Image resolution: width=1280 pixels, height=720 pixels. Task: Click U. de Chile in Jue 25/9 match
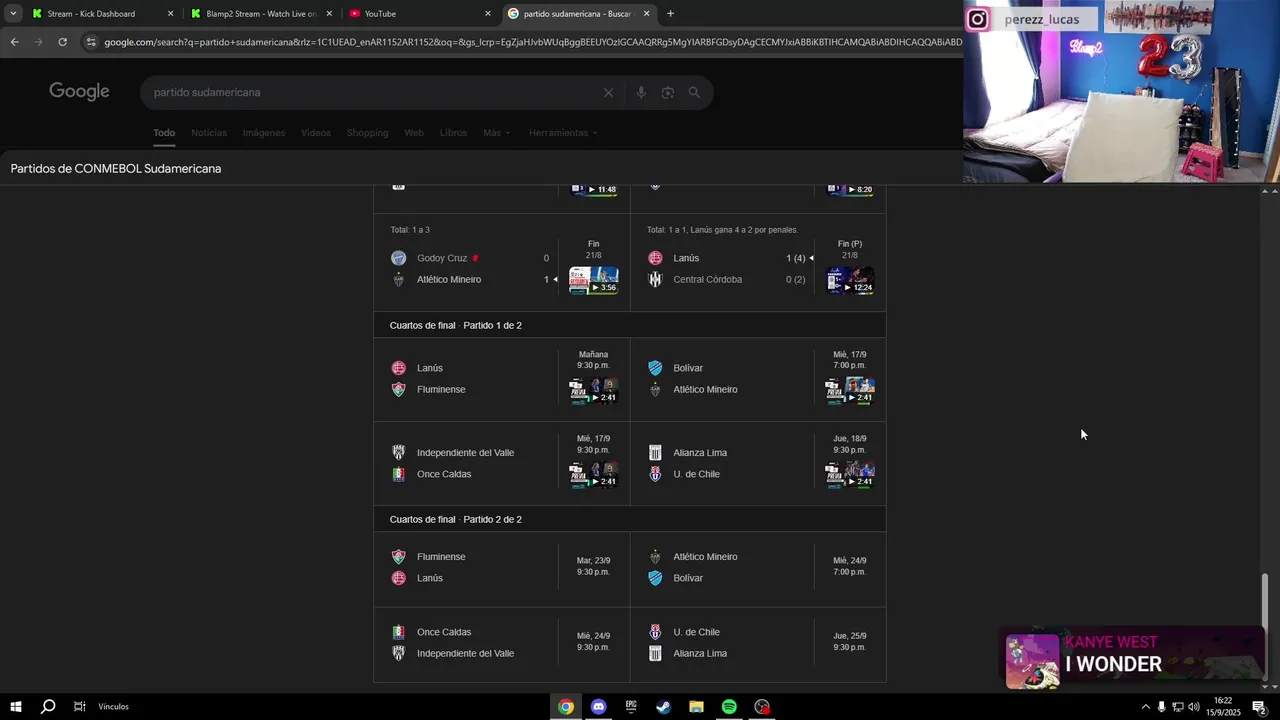[x=696, y=632]
